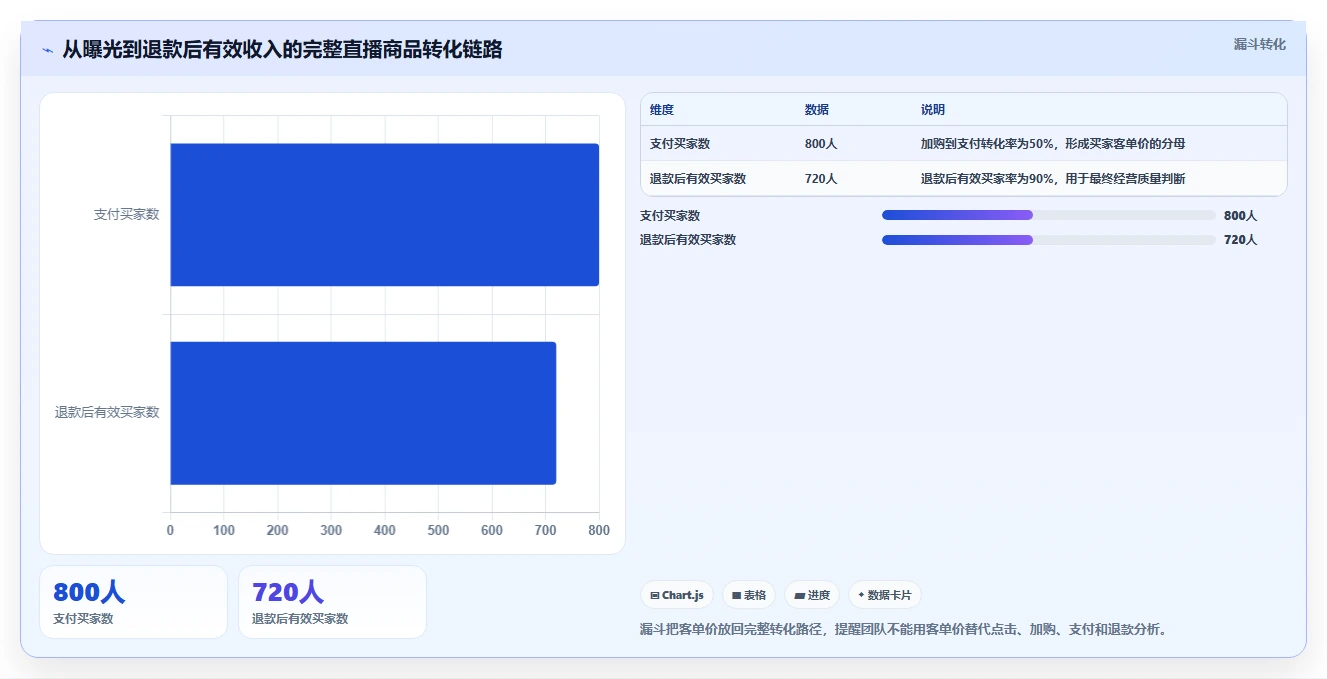Select the Chart.js tag chip

(677, 595)
